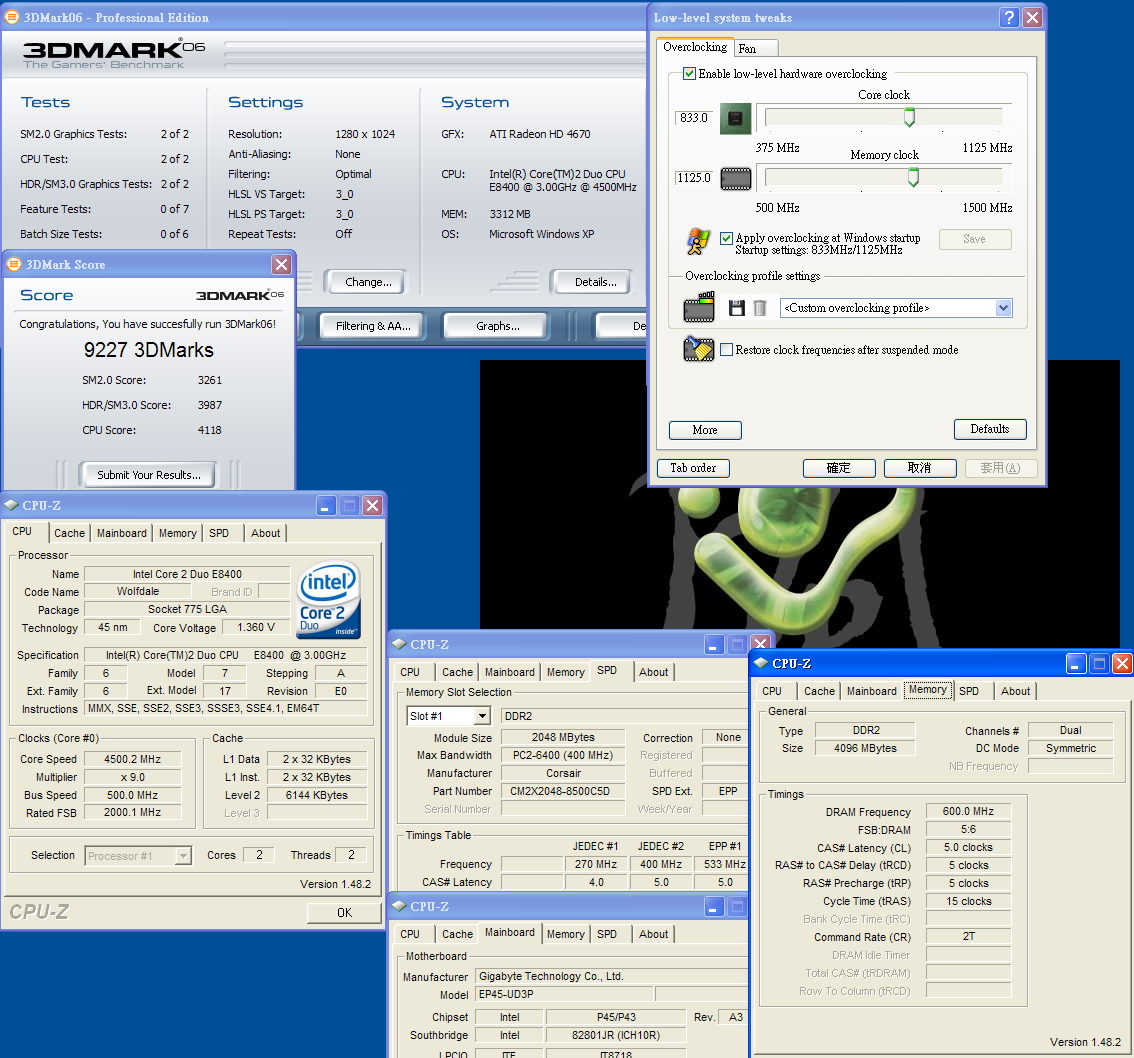This screenshot has width=1134, height=1058.
Task: Click the help question mark button
Action: click(x=1010, y=17)
